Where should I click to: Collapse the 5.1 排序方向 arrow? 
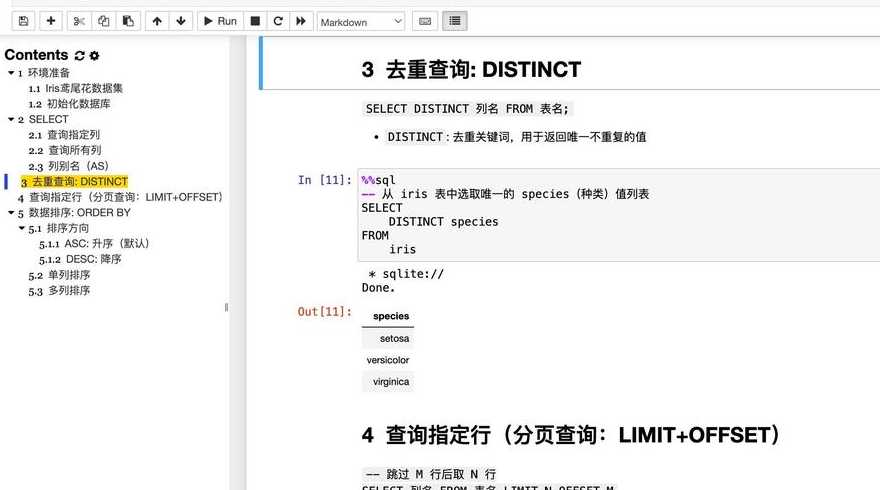(21, 228)
